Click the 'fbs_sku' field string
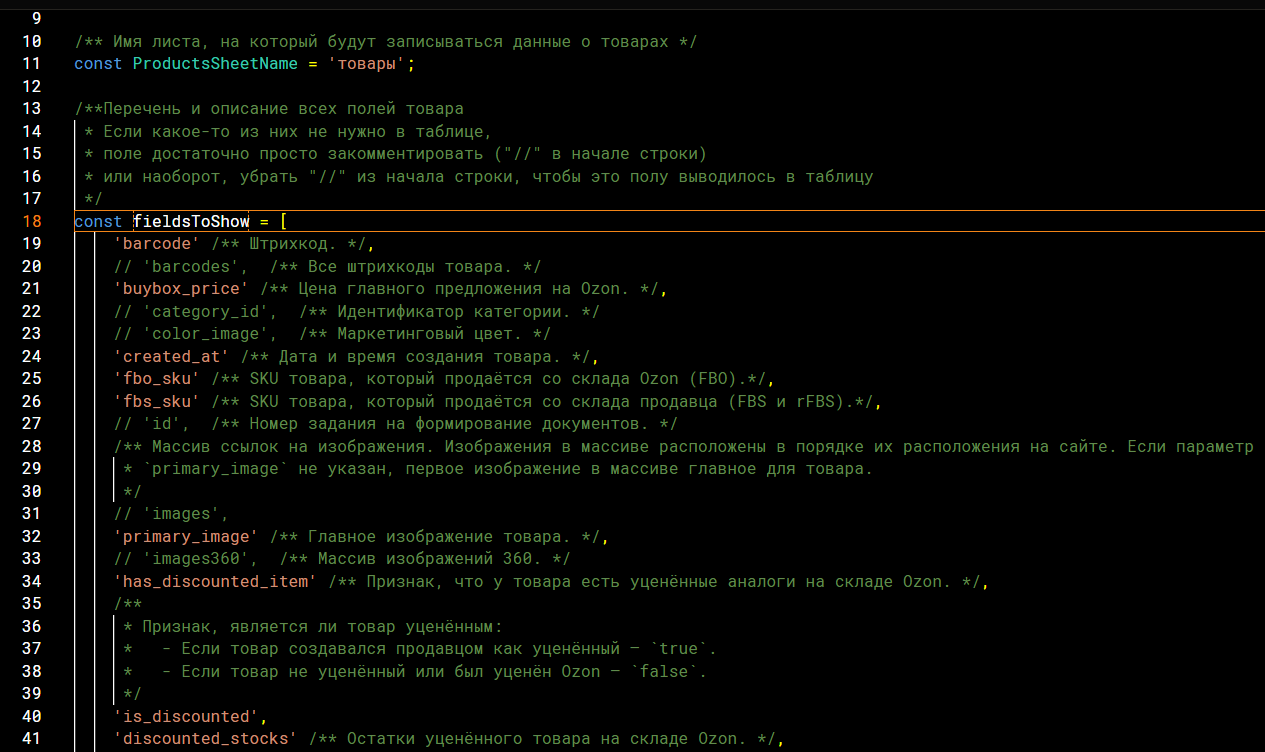The height and width of the screenshot is (752, 1265). (x=157, y=401)
